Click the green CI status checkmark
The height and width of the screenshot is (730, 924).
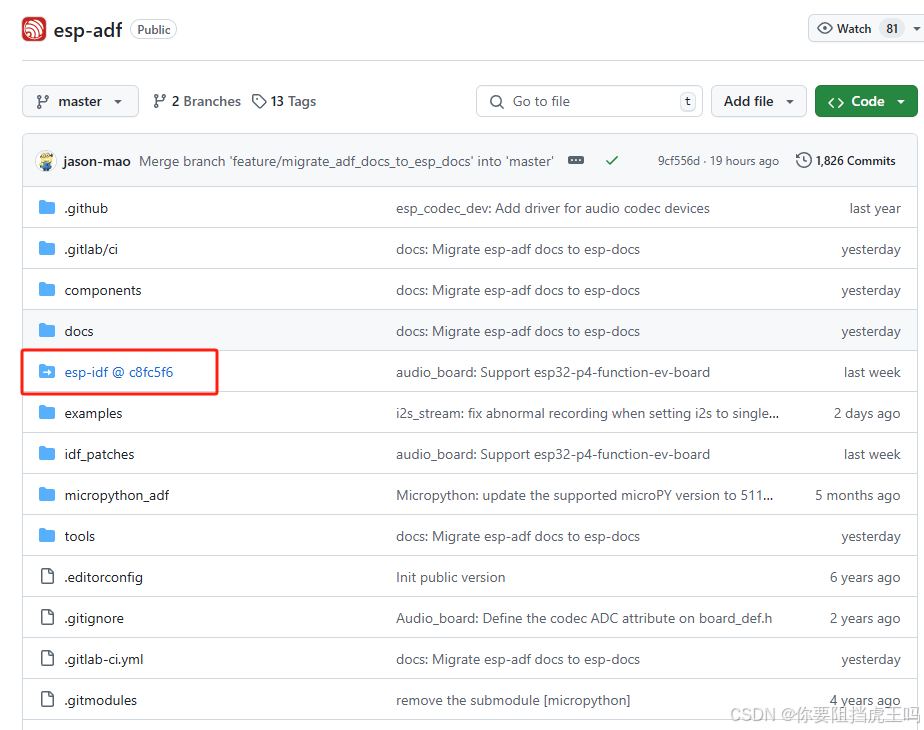[x=612, y=160]
